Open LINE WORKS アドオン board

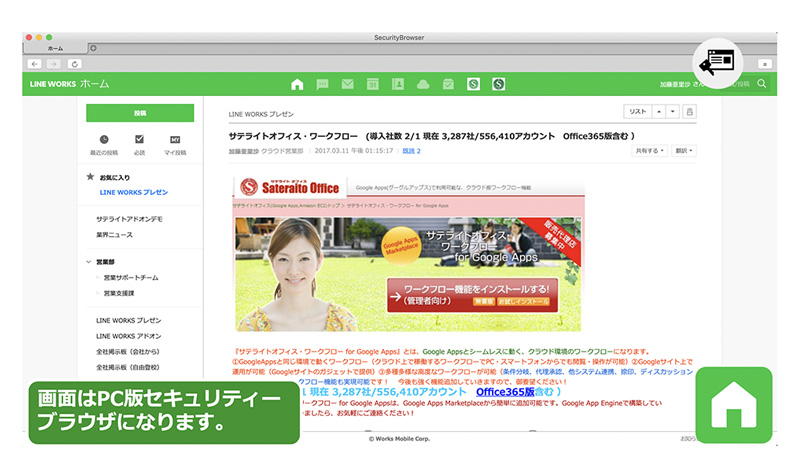point(129,336)
